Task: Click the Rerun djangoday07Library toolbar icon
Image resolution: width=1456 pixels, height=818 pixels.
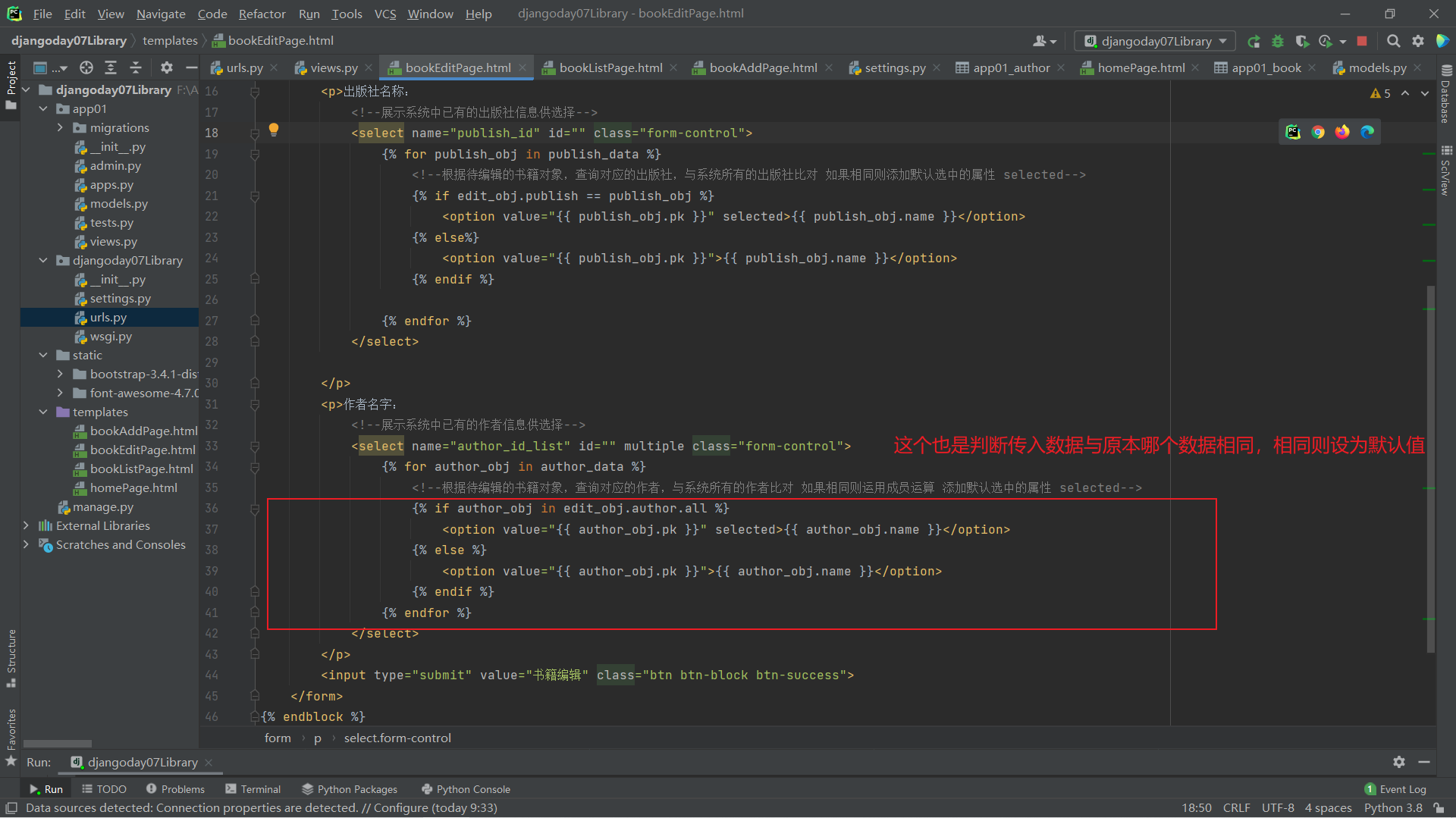Action: [x=1254, y=41]
